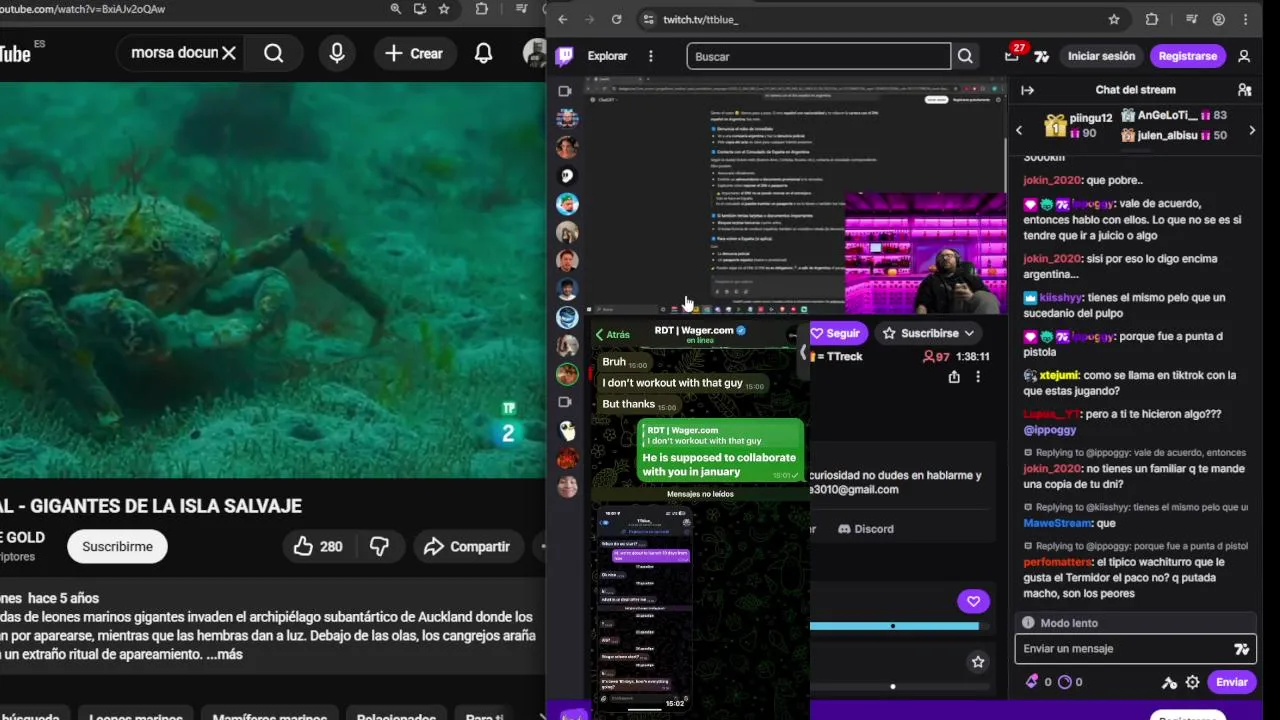Click username perfomatters in chat

[1058, 562]
